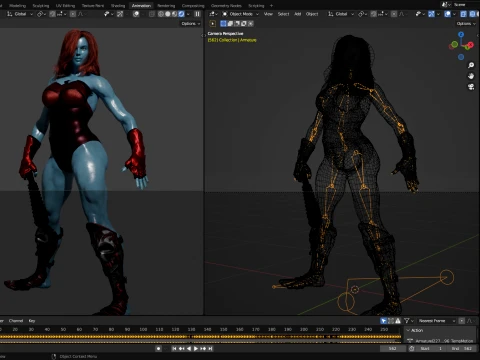The width and height of the screenshot is (480, 360).
Task: Select solid shading in left viewport
Action: coord(168,14)
